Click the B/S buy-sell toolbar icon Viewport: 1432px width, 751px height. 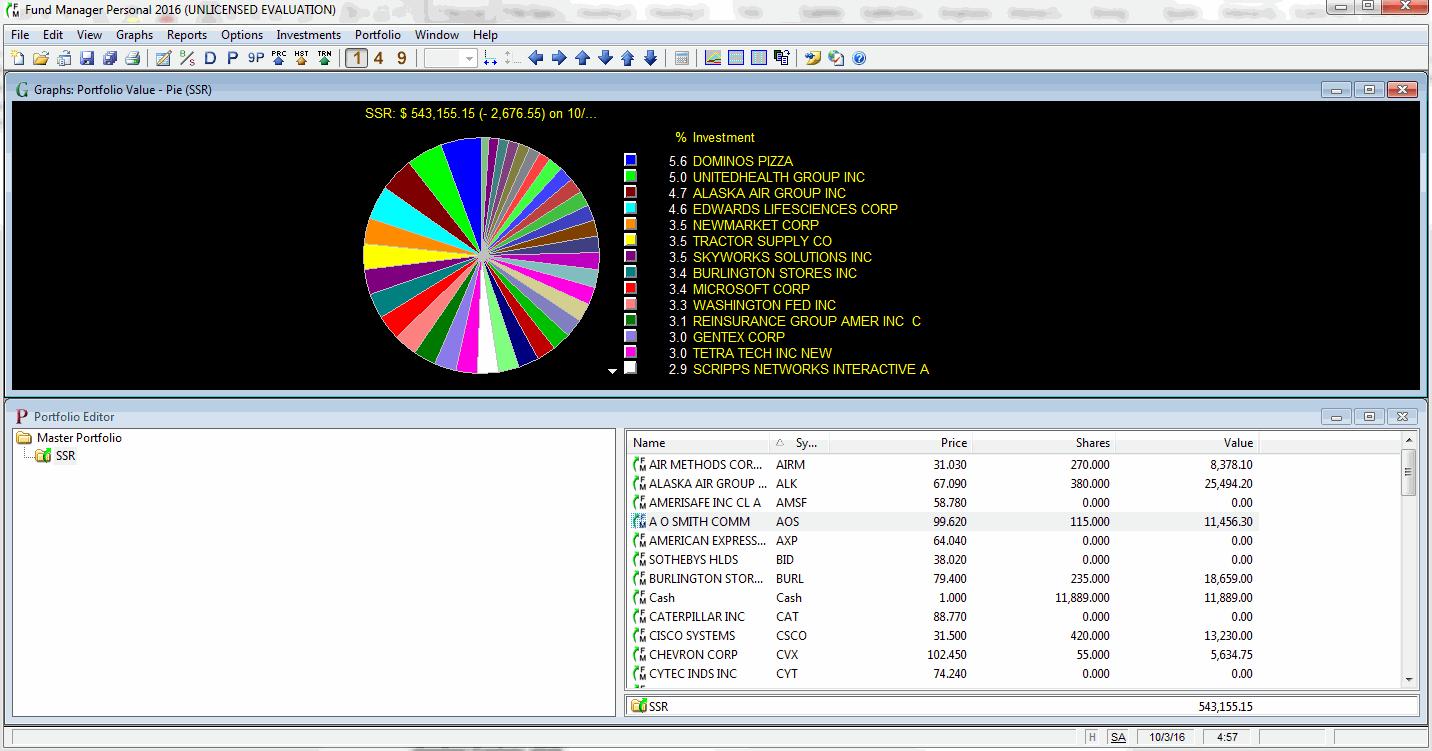(x=187, y=58)
